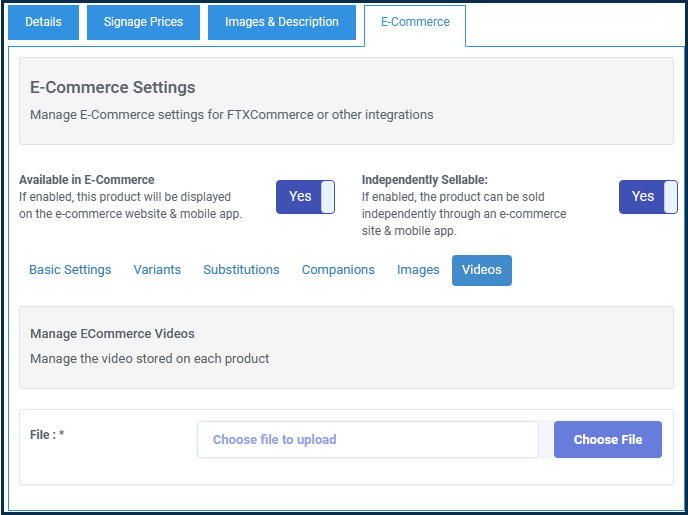Switch to the Images sub-tab
The image size is (688, 515).
418,270
